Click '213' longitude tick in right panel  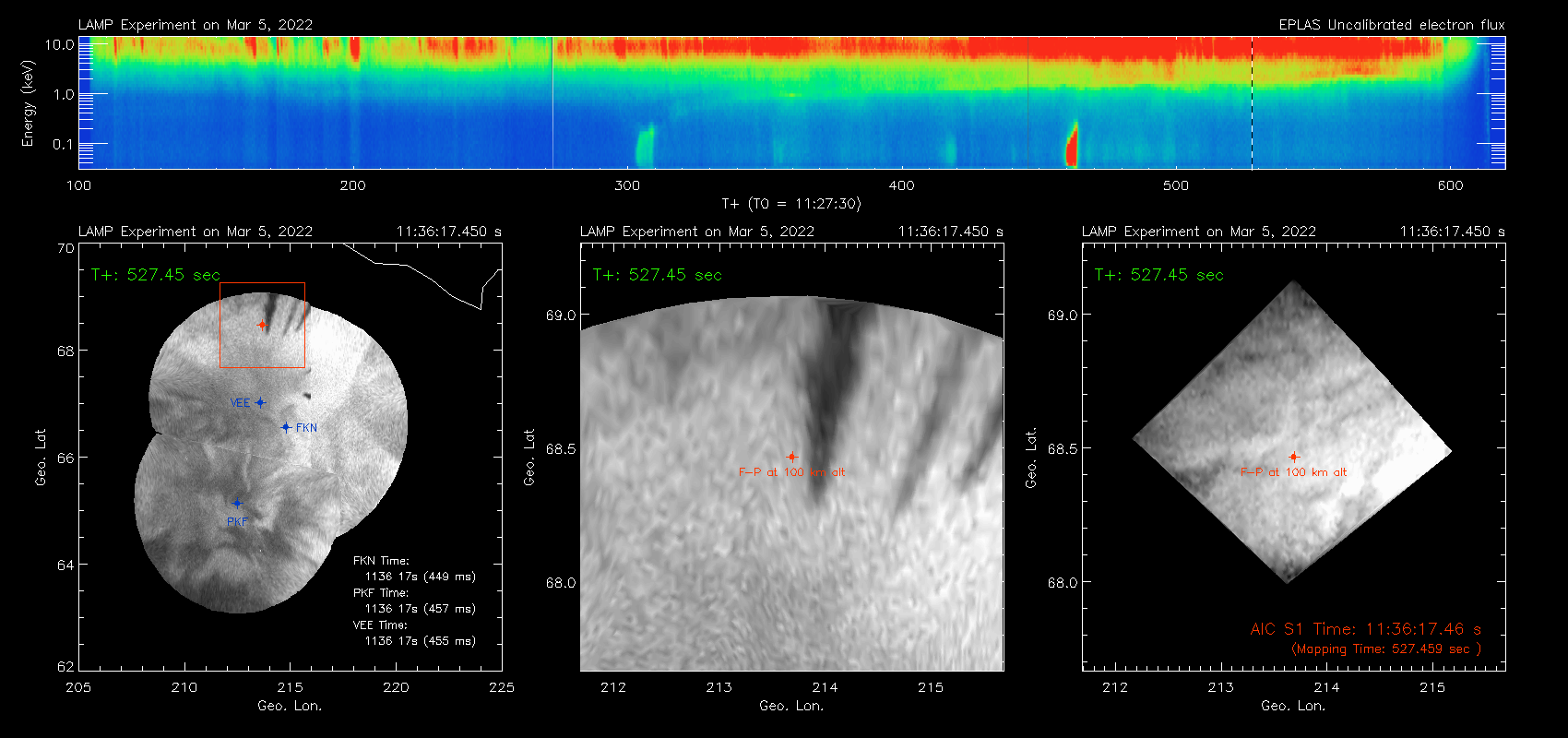(1221, 687)
